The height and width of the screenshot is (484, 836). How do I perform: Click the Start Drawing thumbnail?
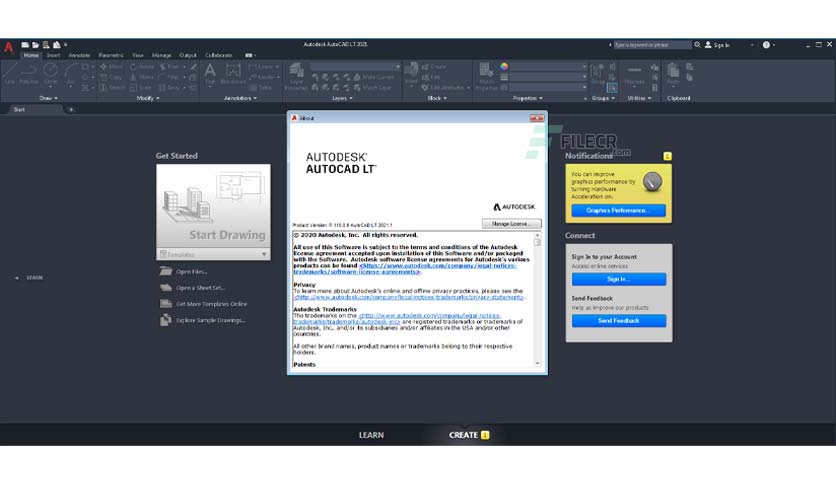[213, 206]
